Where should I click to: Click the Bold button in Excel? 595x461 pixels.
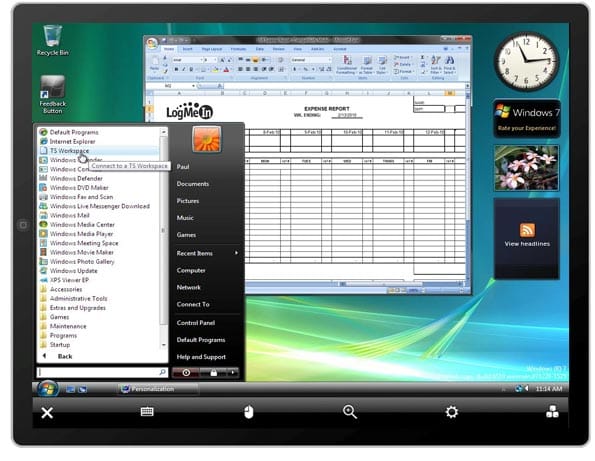coord(176,69)
